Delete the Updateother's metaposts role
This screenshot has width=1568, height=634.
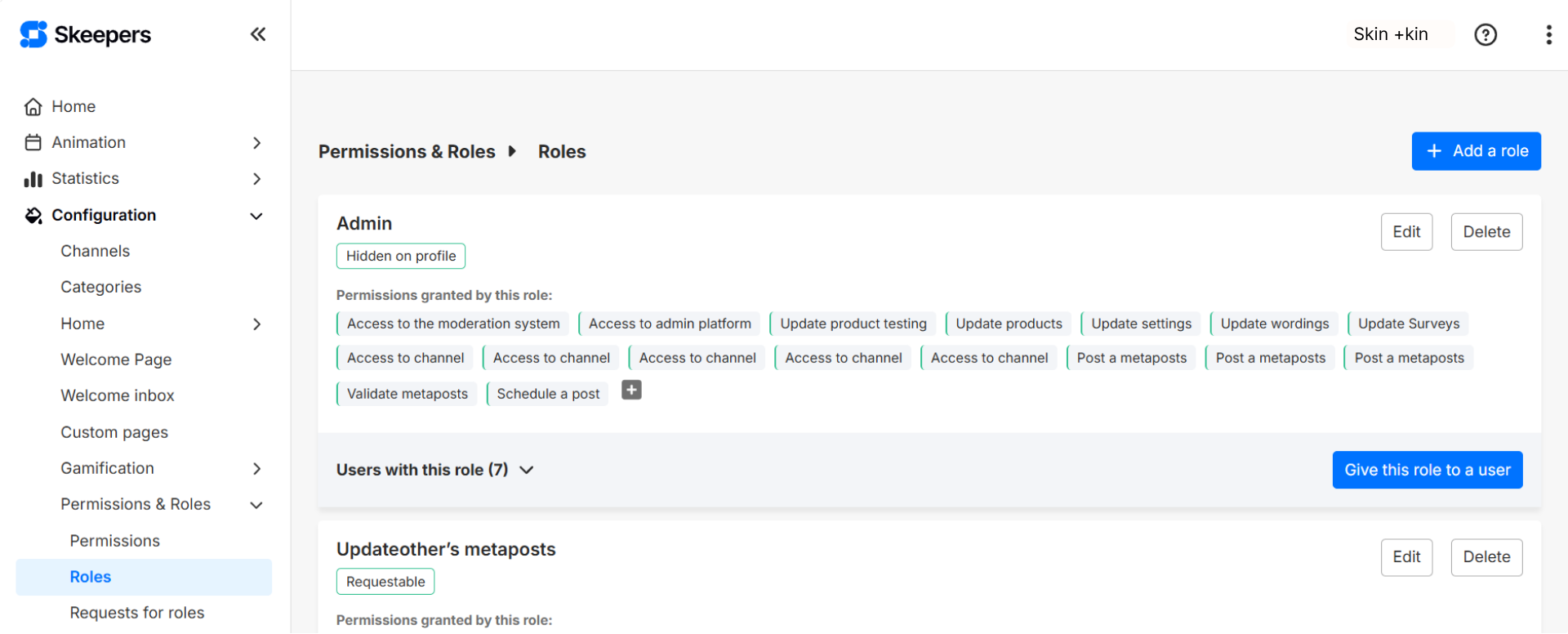point(1486,557)
